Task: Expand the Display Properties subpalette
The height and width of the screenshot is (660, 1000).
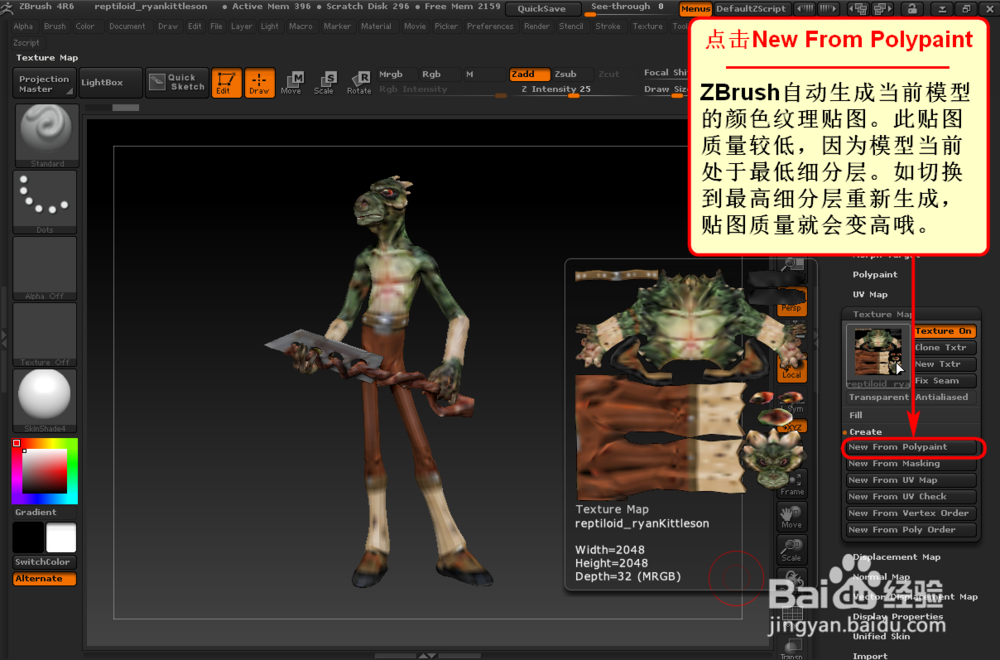Action: tap(897, 617)
